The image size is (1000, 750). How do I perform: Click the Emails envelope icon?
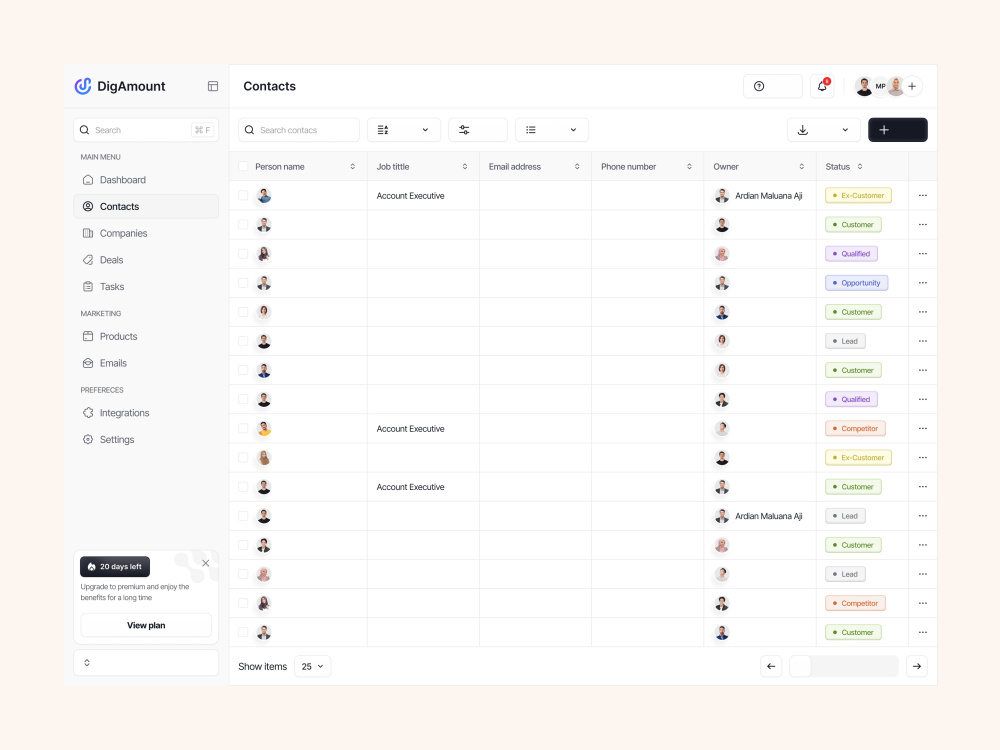(x=88, y=364)
